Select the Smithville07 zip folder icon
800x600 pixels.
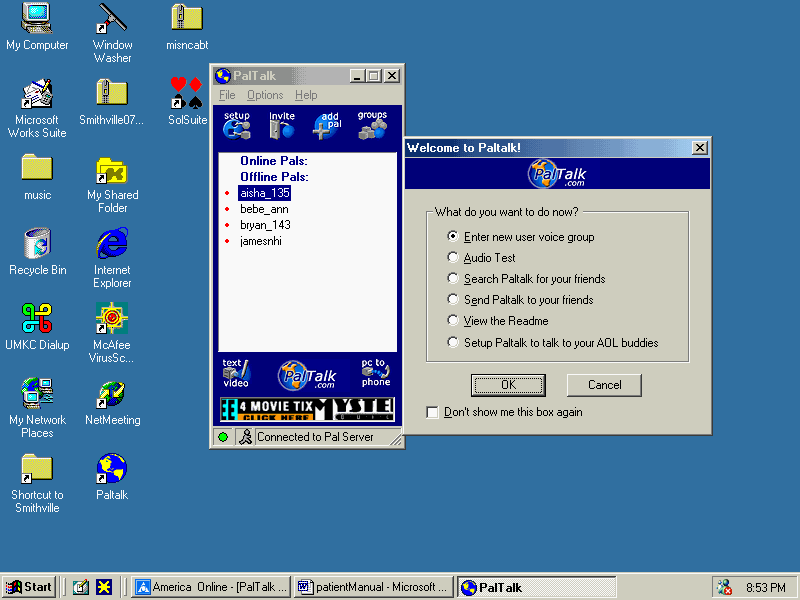(112, 102)
